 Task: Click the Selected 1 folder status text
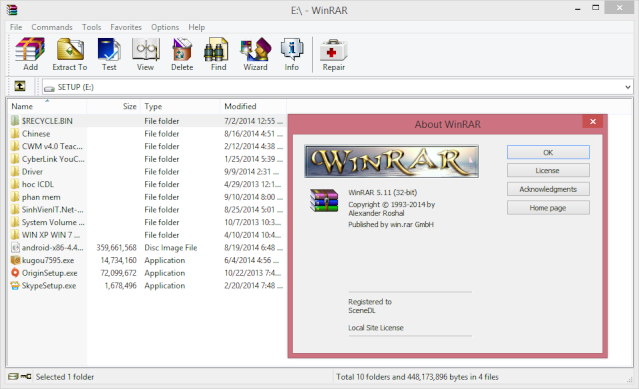tap(64, 377)
